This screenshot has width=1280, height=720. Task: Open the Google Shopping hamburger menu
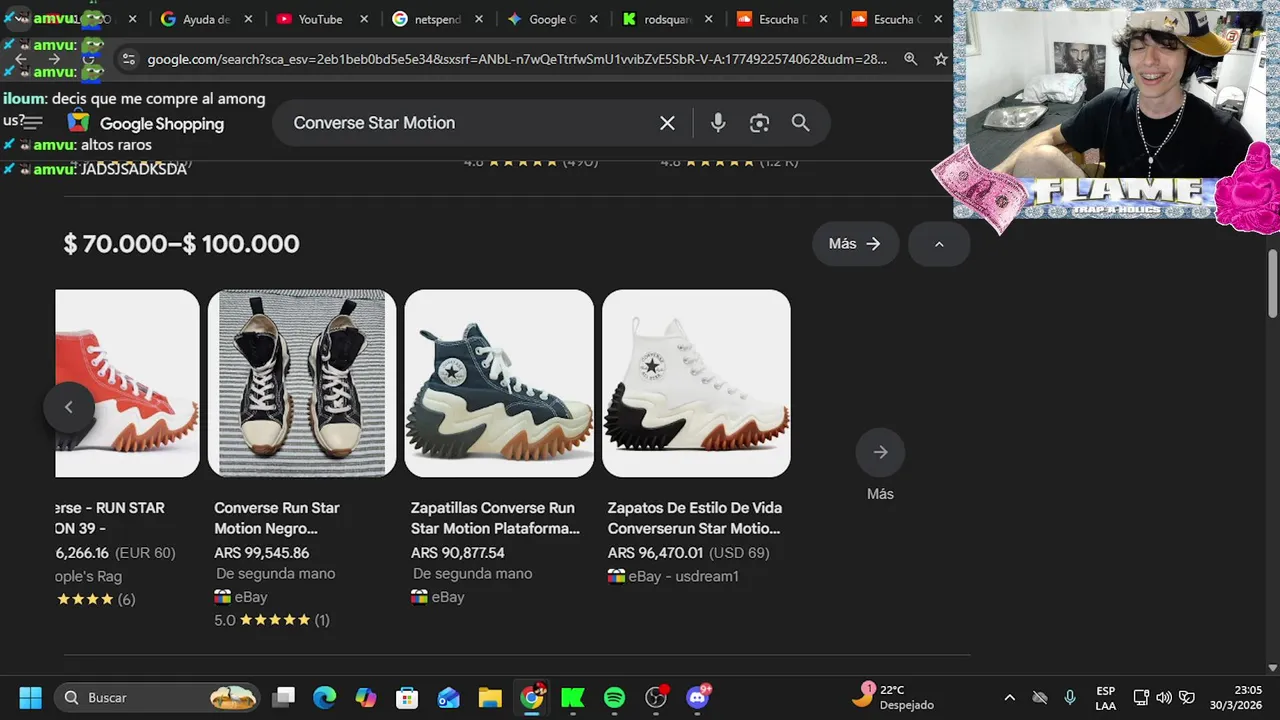click(x=33, y=123)
